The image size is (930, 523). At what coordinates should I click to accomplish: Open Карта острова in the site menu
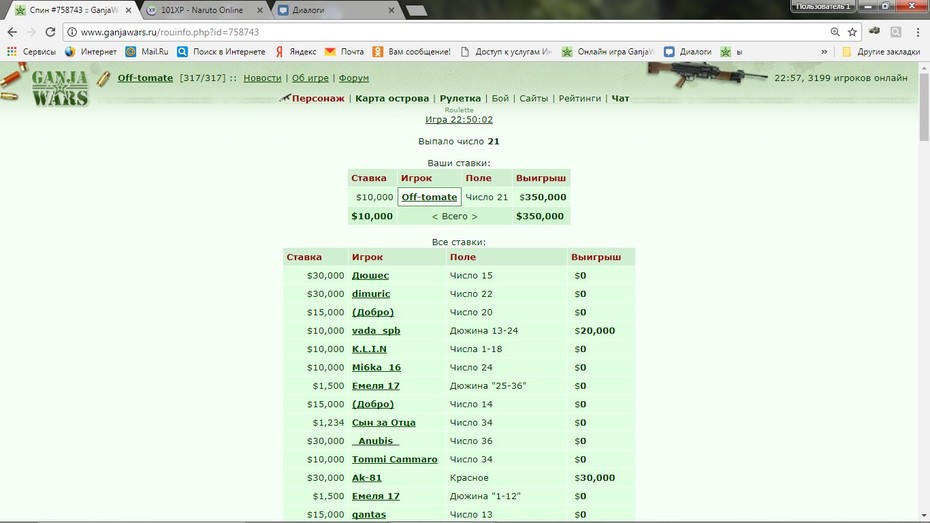point(392,98)
